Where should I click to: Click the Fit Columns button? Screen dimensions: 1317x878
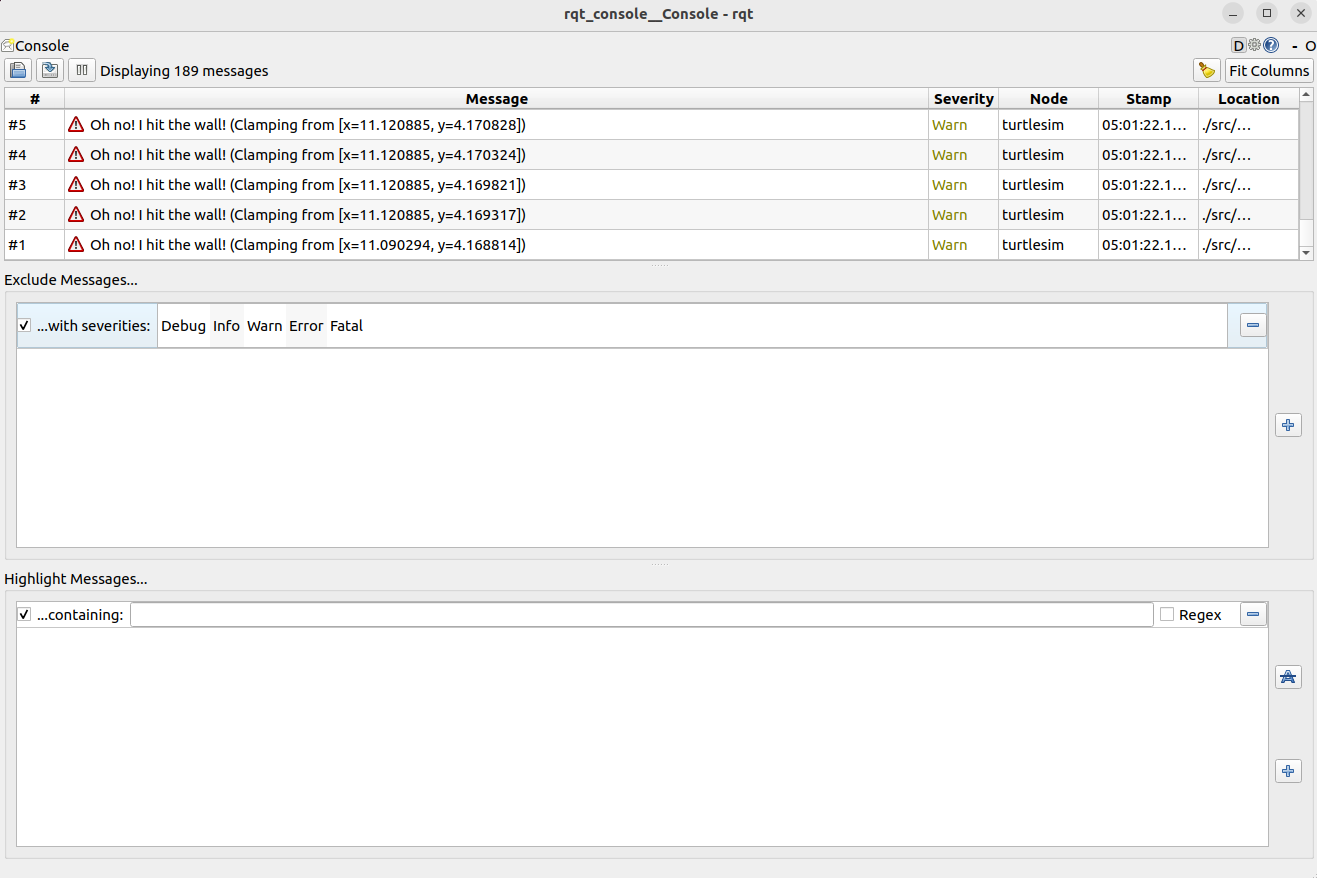pyautogui.click(x=1269, y=70)
